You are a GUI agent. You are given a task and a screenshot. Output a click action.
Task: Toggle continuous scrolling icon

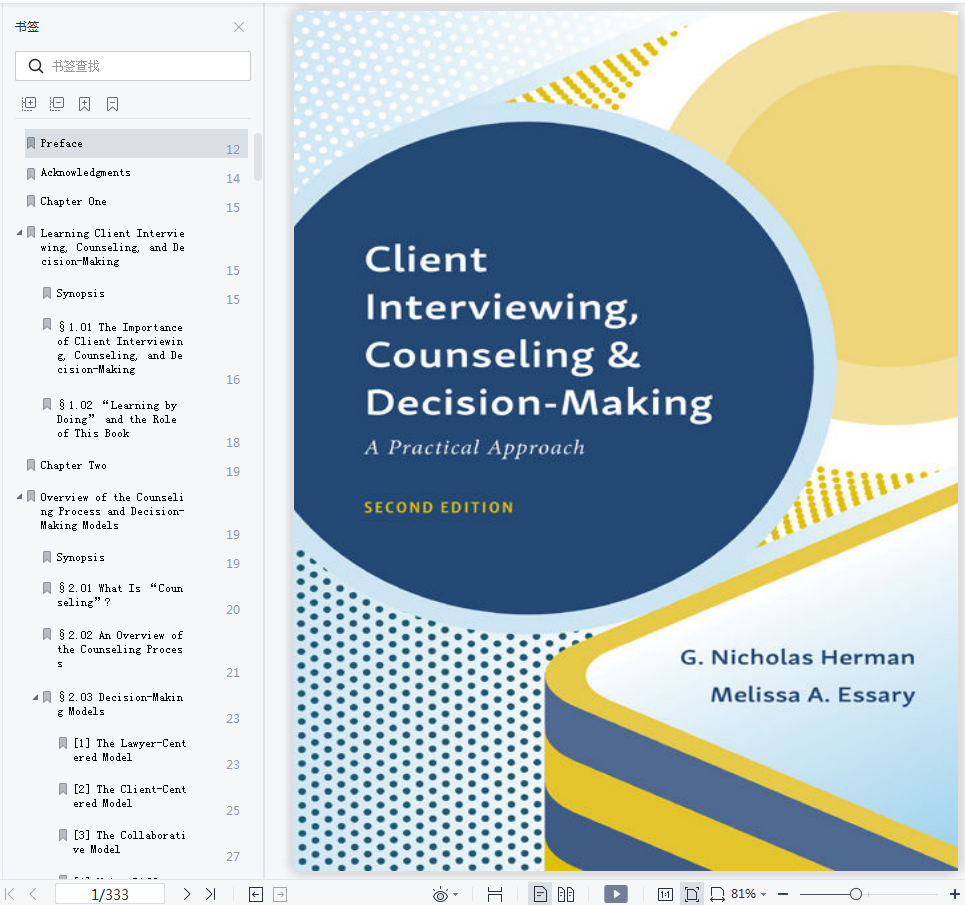pos(495,895)
